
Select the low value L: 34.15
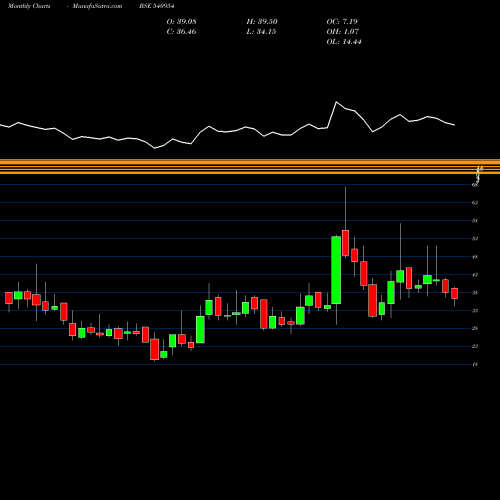pos(261,32)
